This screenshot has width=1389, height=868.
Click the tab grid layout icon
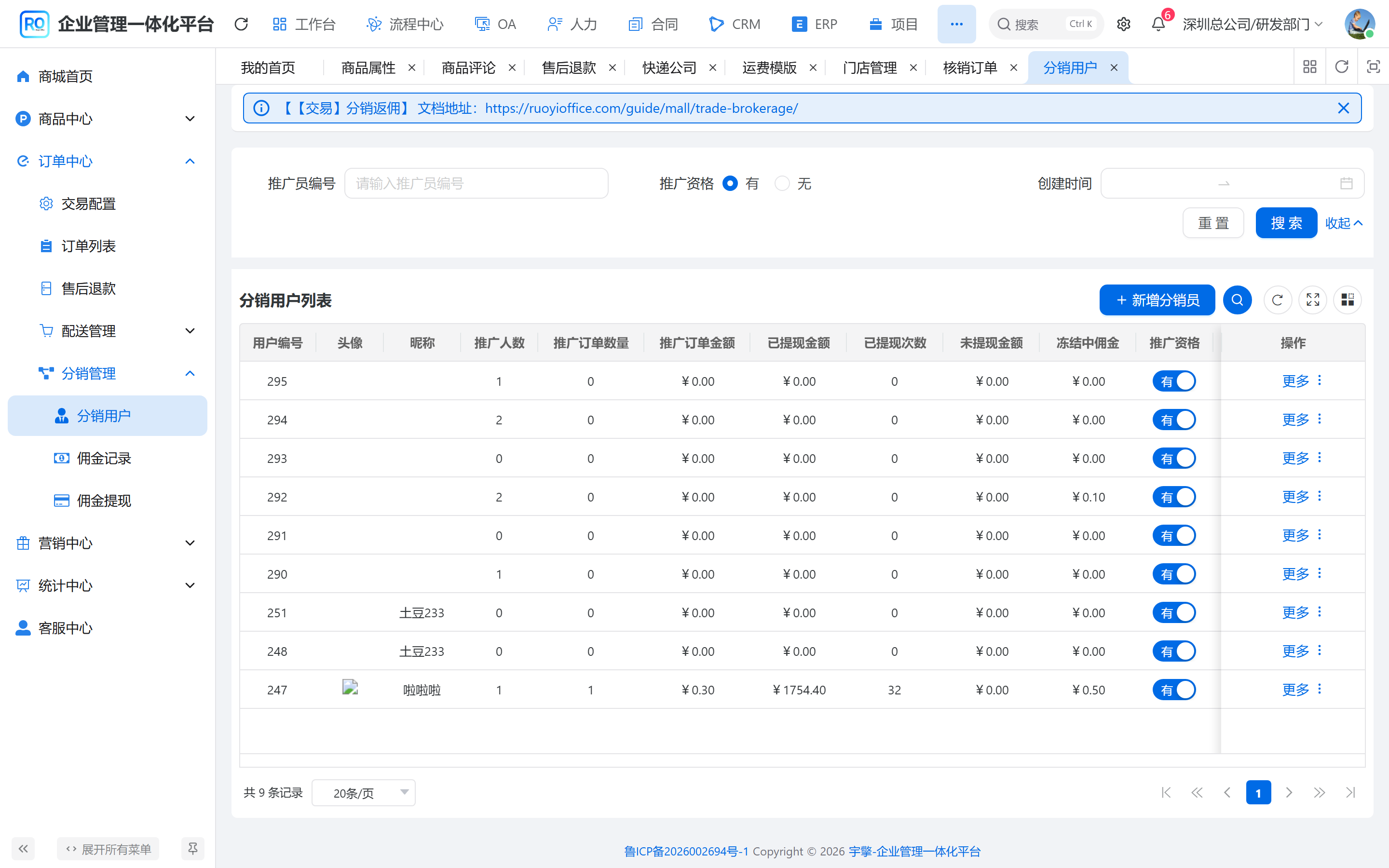pyautogui.click(x=1310, y=67)
